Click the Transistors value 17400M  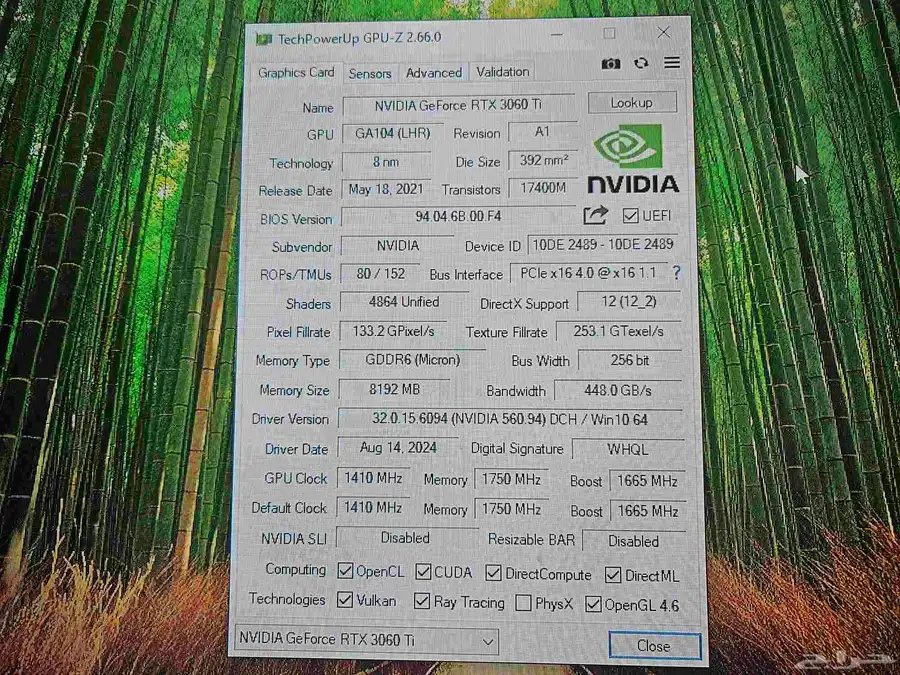[543, 188]
